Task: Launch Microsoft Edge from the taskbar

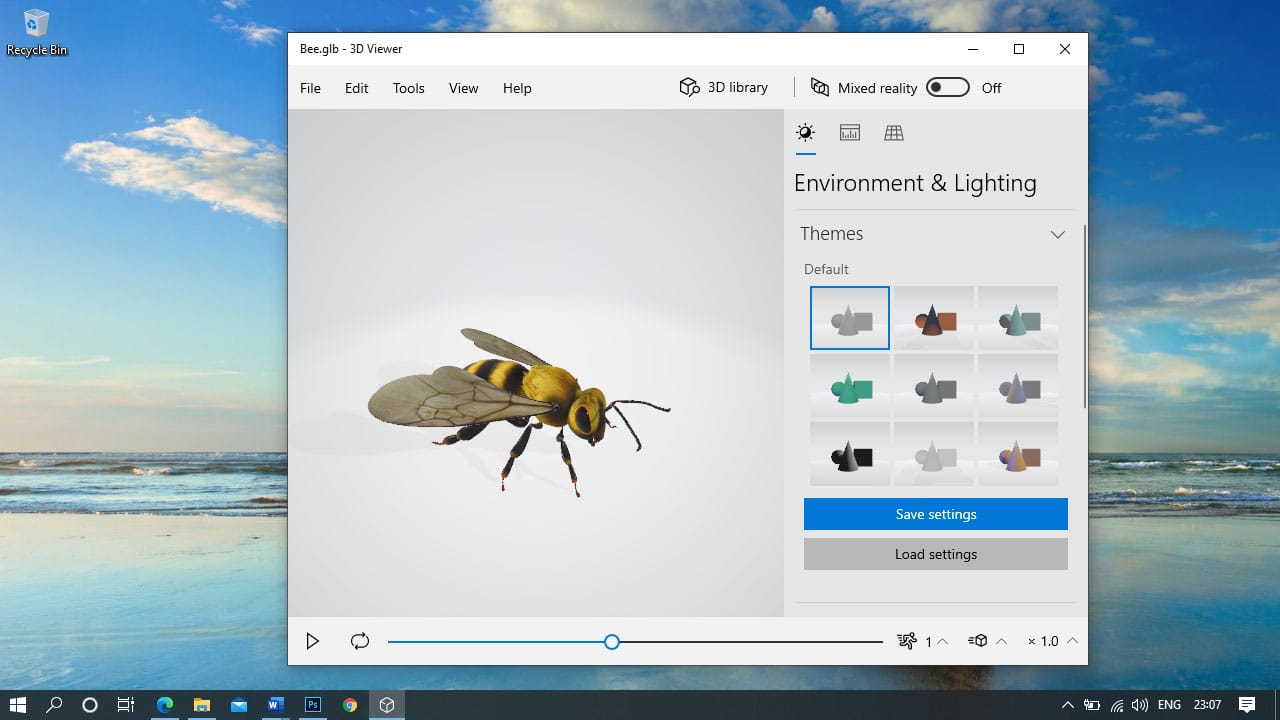Action: (164, 705)
